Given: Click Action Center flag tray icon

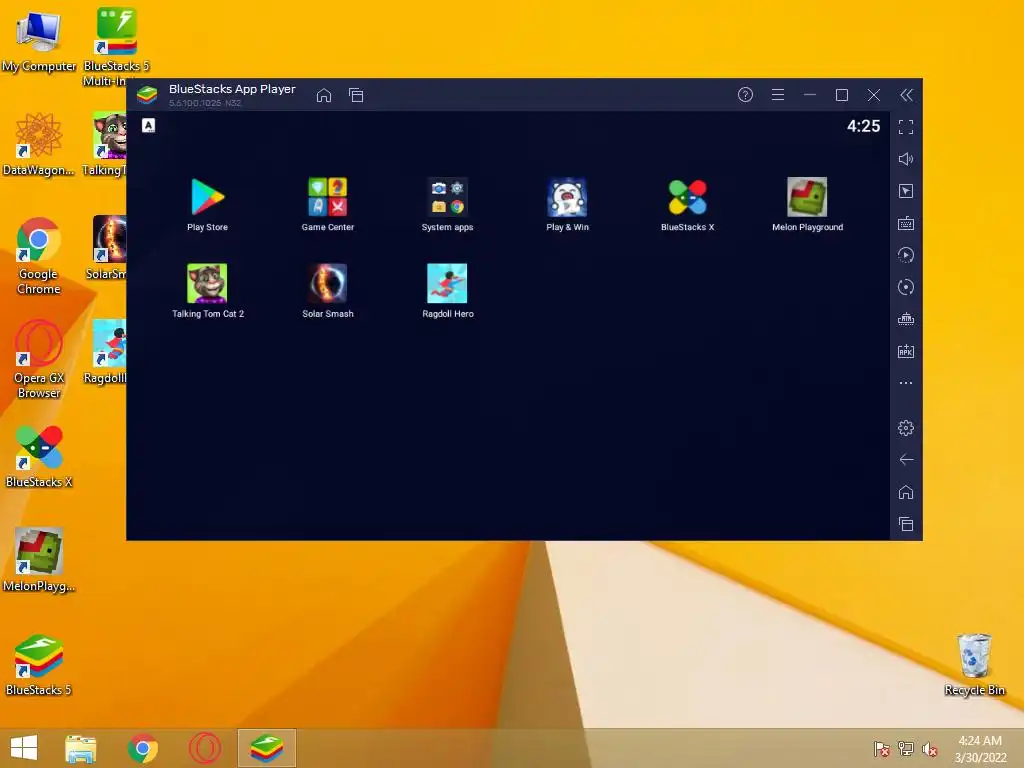Looking at the screenshot, I should coord(881,749).
